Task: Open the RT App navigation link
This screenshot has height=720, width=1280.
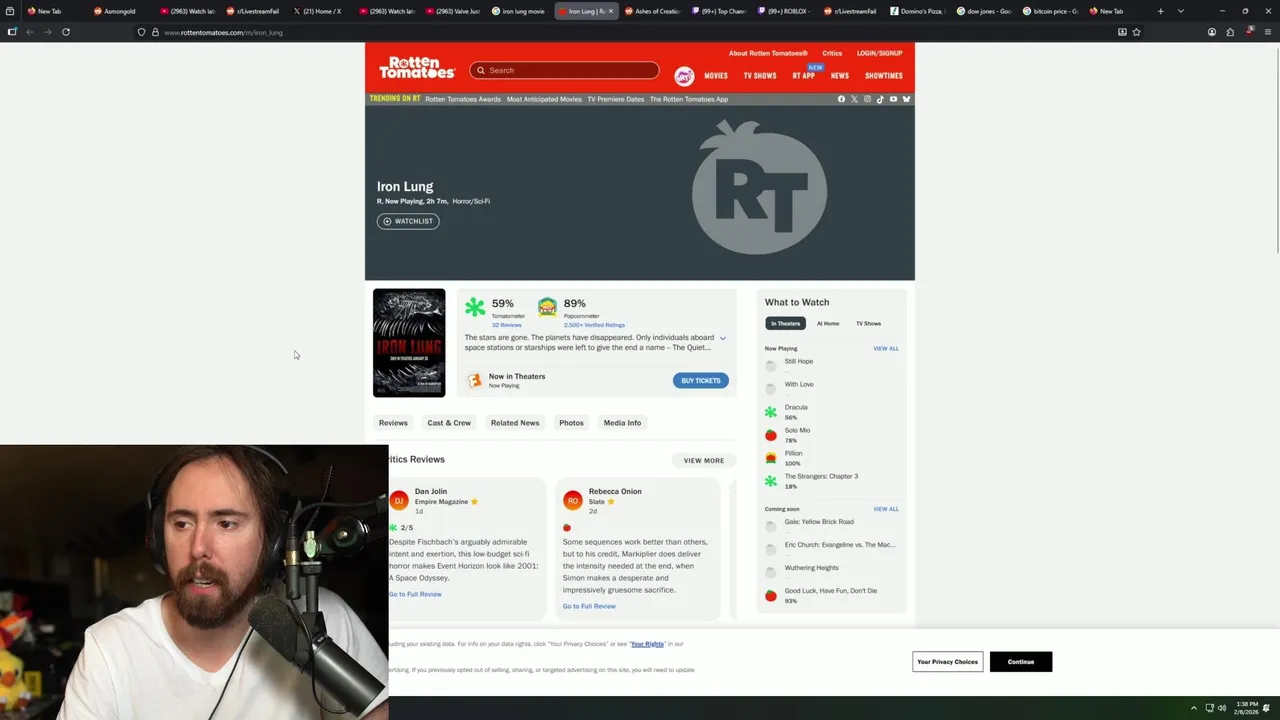Action: 804,76
